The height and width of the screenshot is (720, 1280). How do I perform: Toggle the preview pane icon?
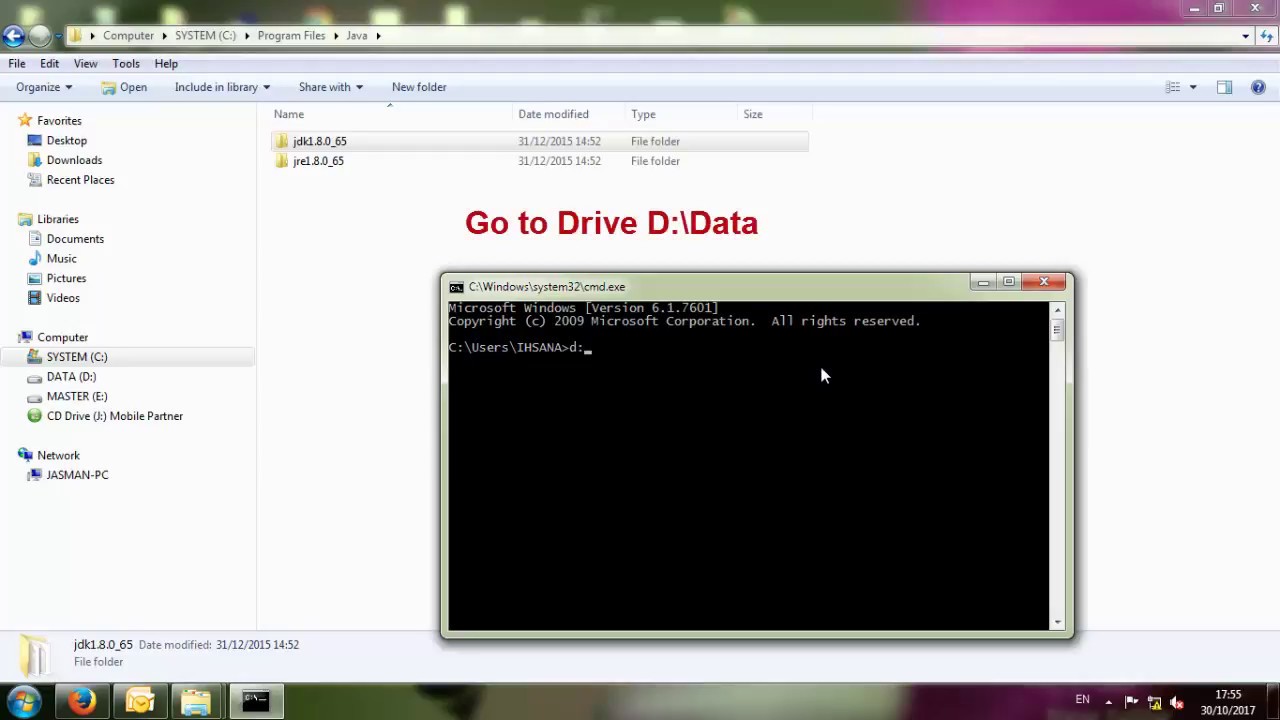point(1224,87)
